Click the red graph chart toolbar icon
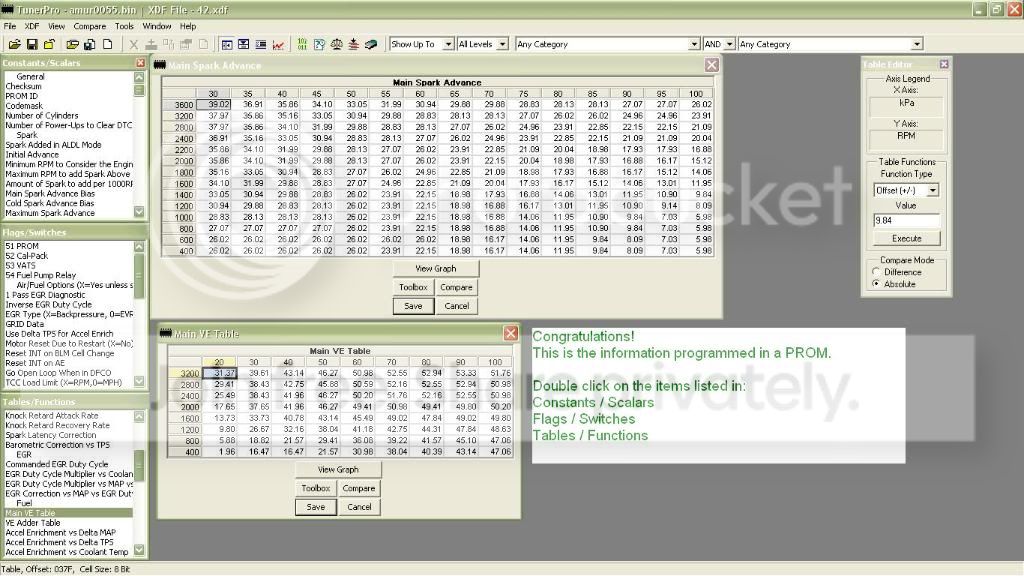Screen dimensions: 1024x576 pyautogui.click(x=278, y=44)
